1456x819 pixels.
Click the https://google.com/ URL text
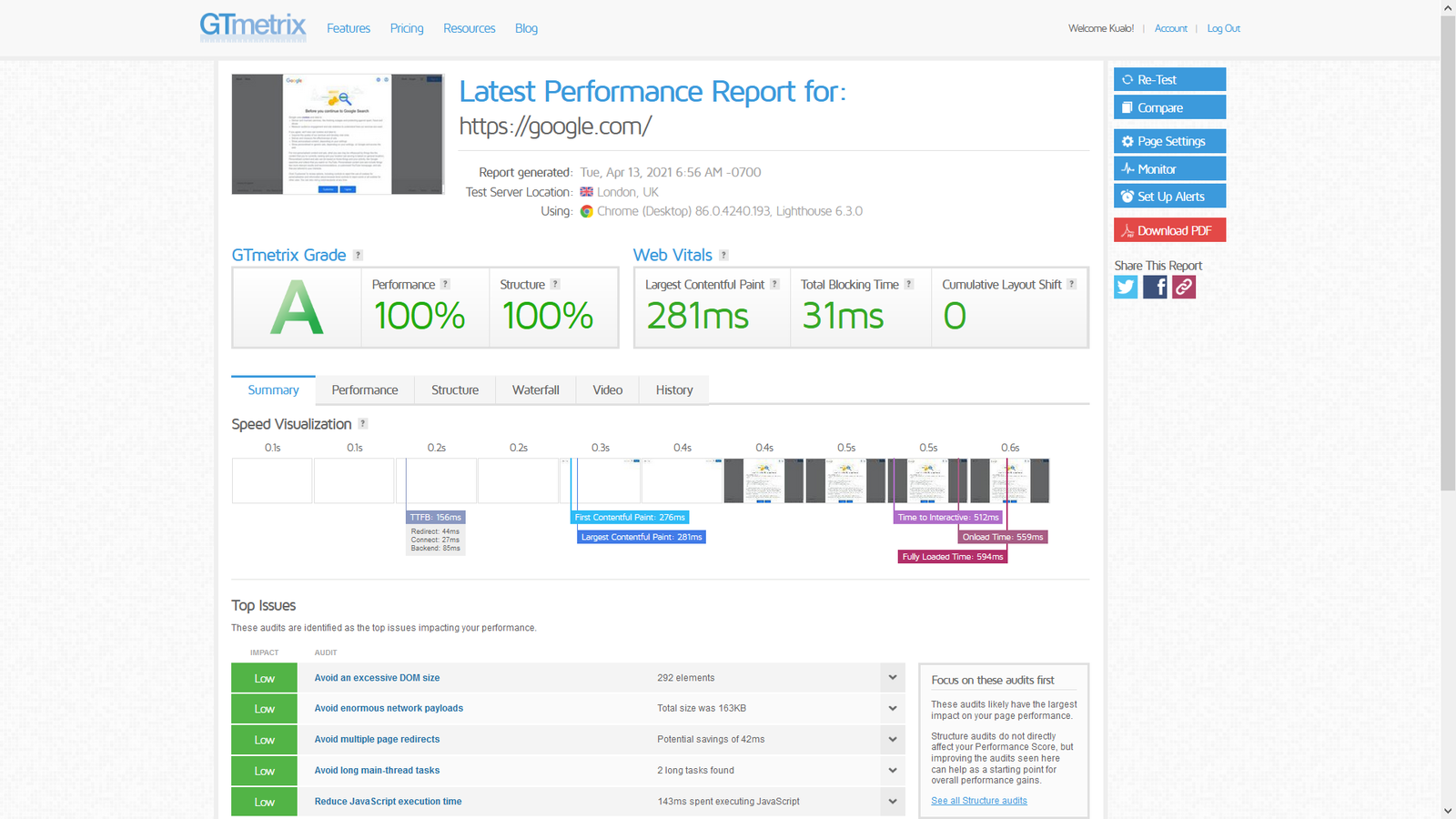[x=555, y=126]
